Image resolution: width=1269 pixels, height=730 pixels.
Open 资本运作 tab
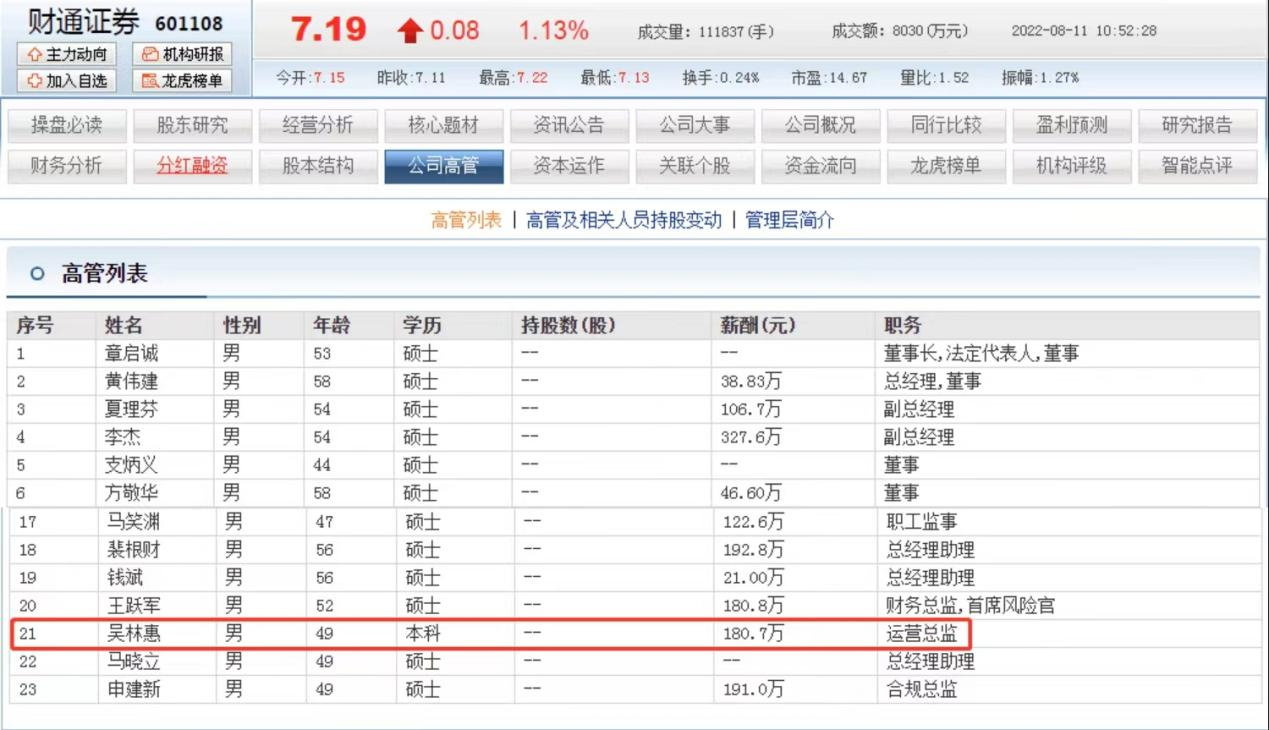(569, 166)
